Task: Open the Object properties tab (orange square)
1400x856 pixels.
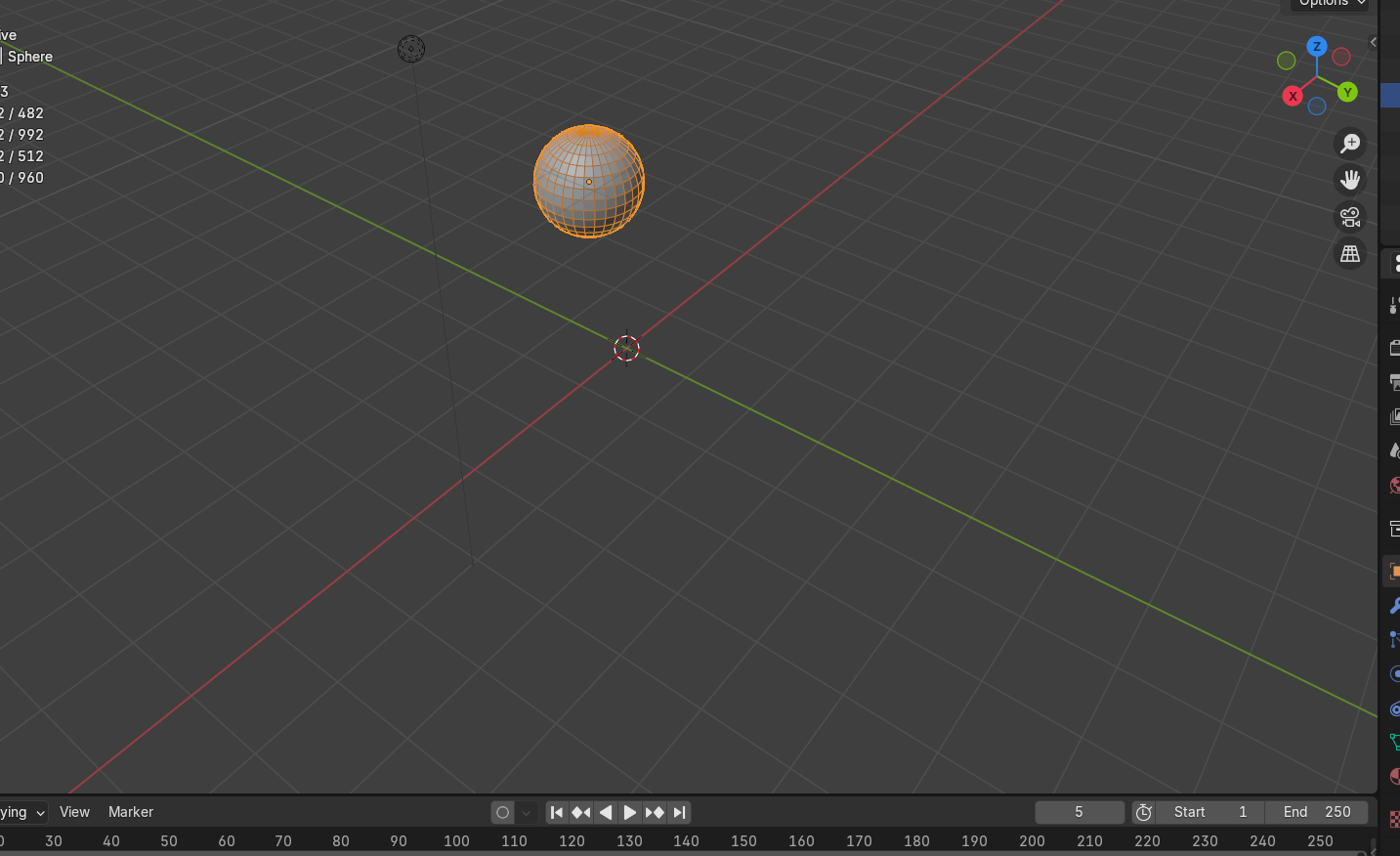Action: pyautogui.click(x=1392, y=572)
